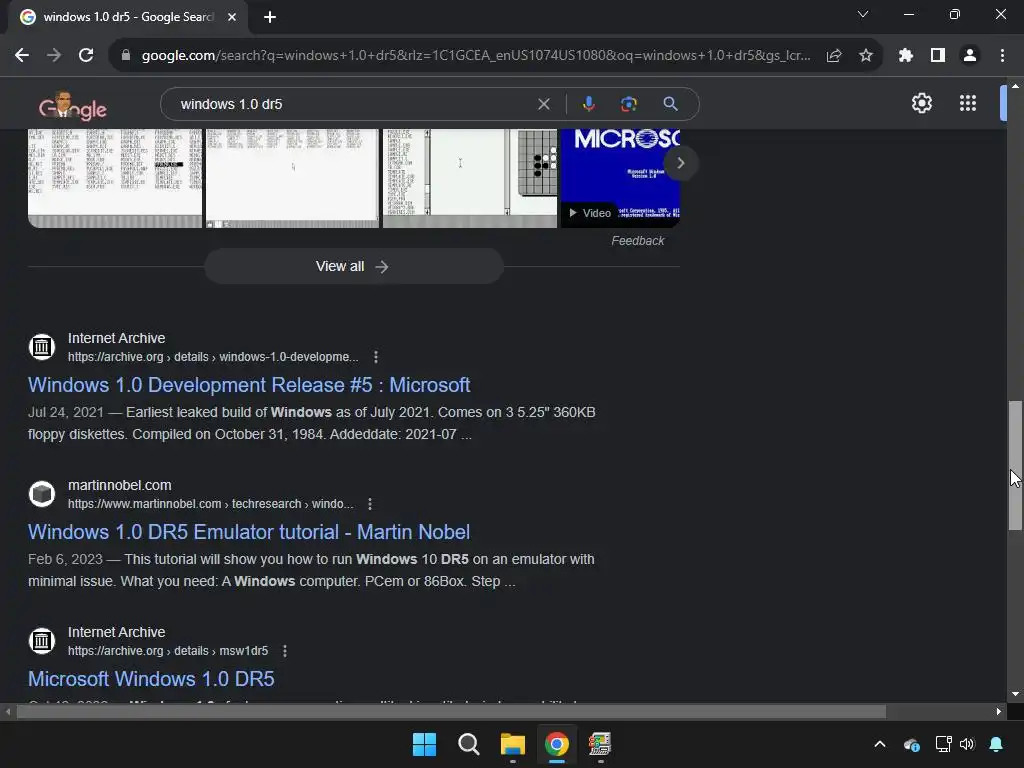Screen dimensions: 1024x768
Task: Select the windows 1.0 dr5 tab
Action: [128, 17]
